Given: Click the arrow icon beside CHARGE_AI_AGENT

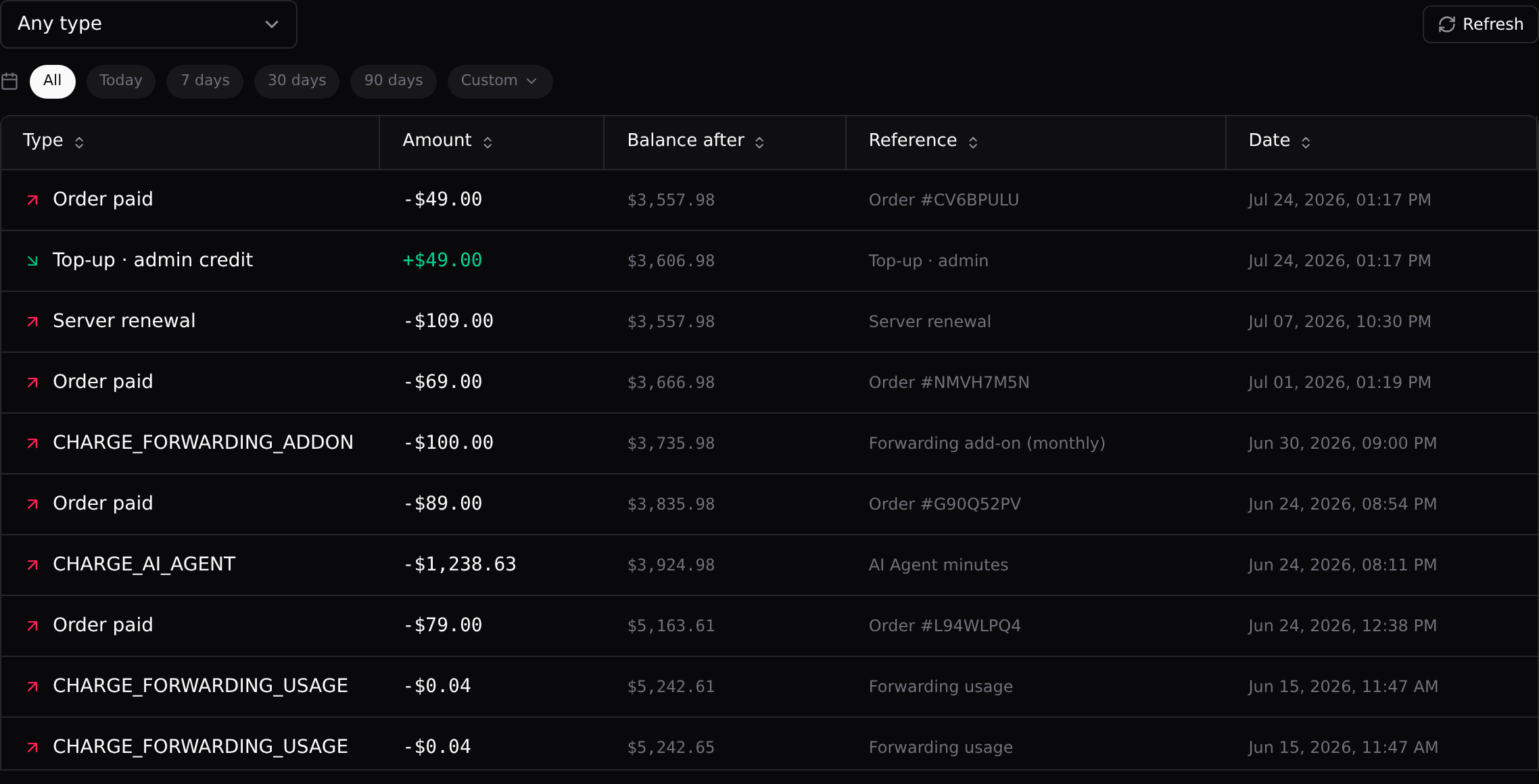Looking at the screenshot, I should pyautogui.click(x=32, y=565).
